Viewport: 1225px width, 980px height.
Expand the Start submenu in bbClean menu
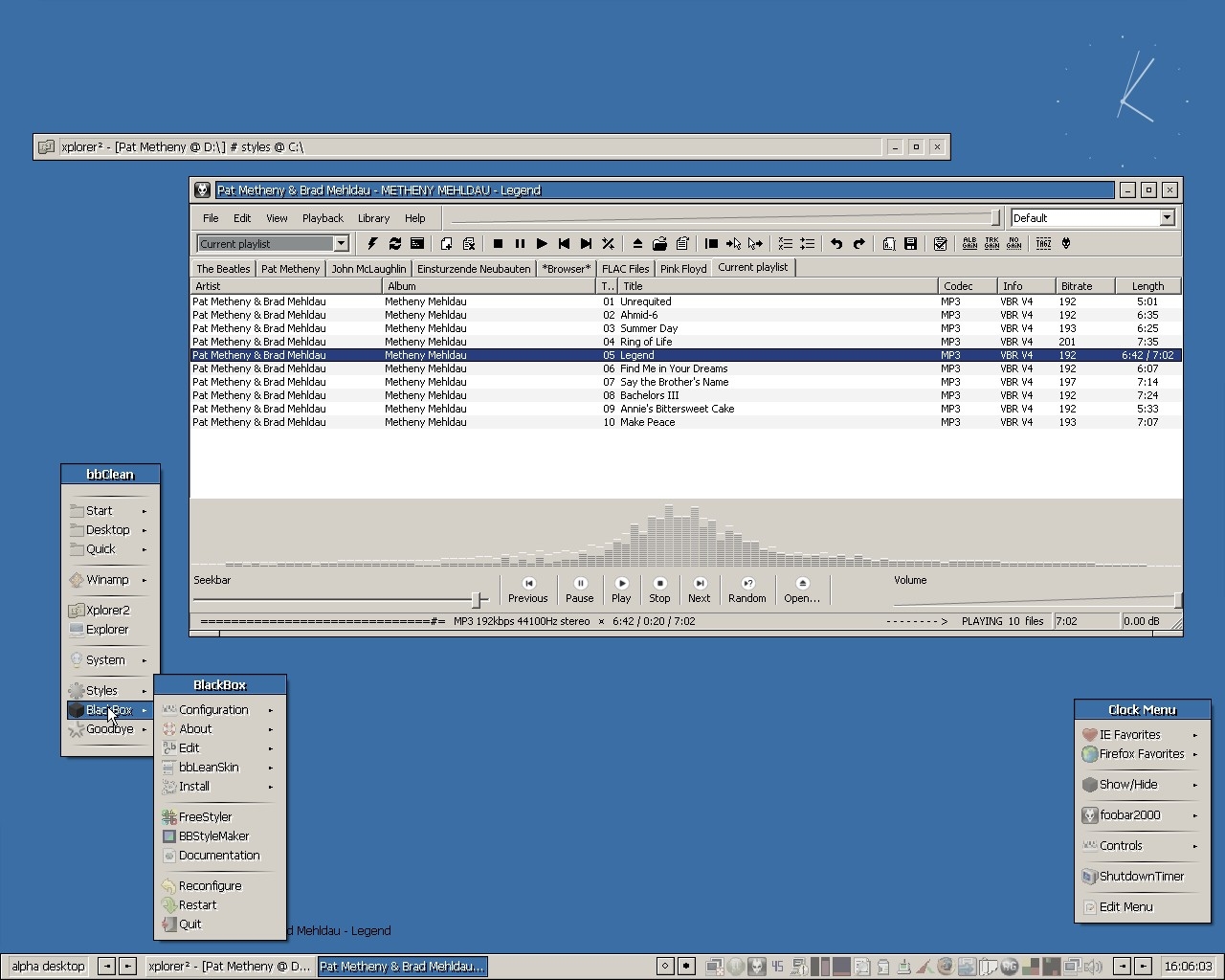[106, 511]
